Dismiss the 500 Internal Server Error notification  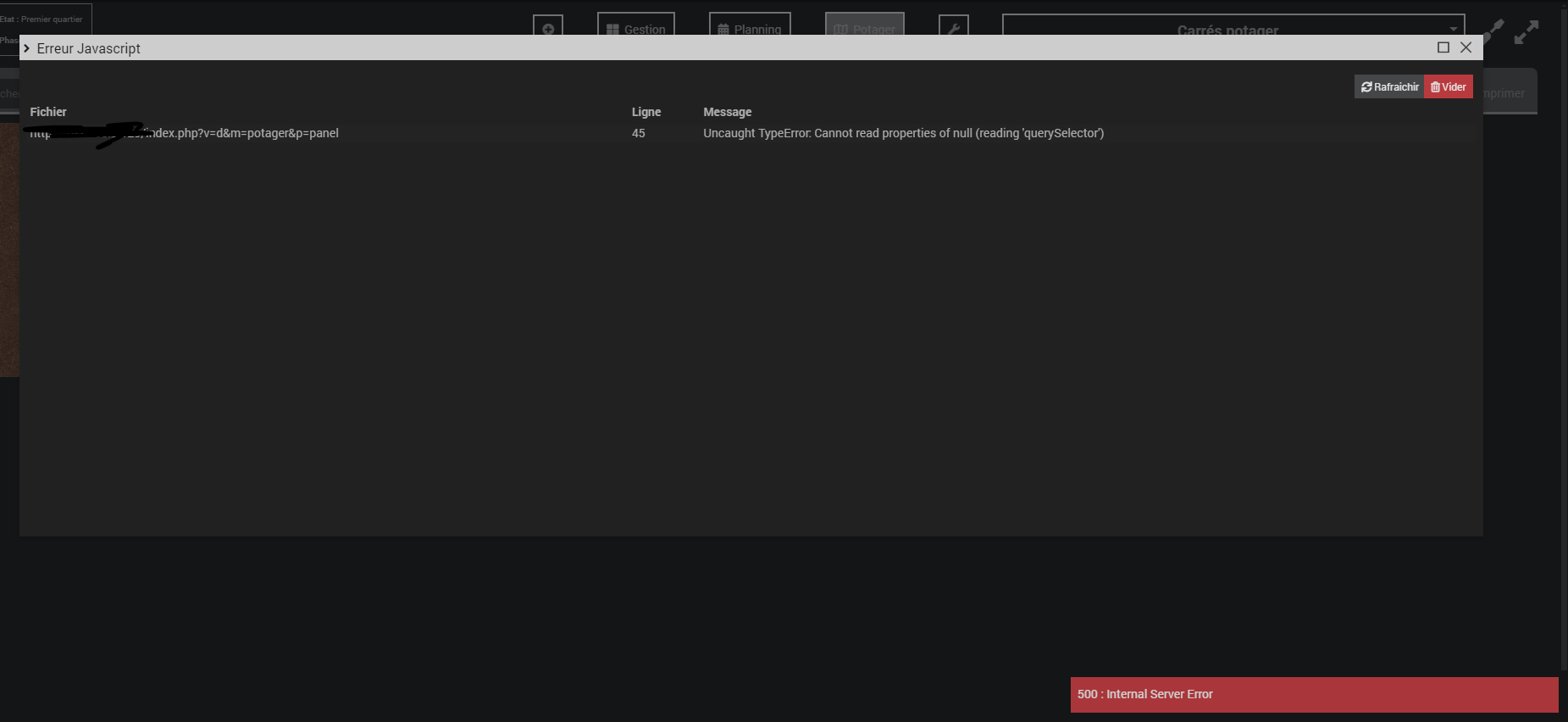(1315, 695)
